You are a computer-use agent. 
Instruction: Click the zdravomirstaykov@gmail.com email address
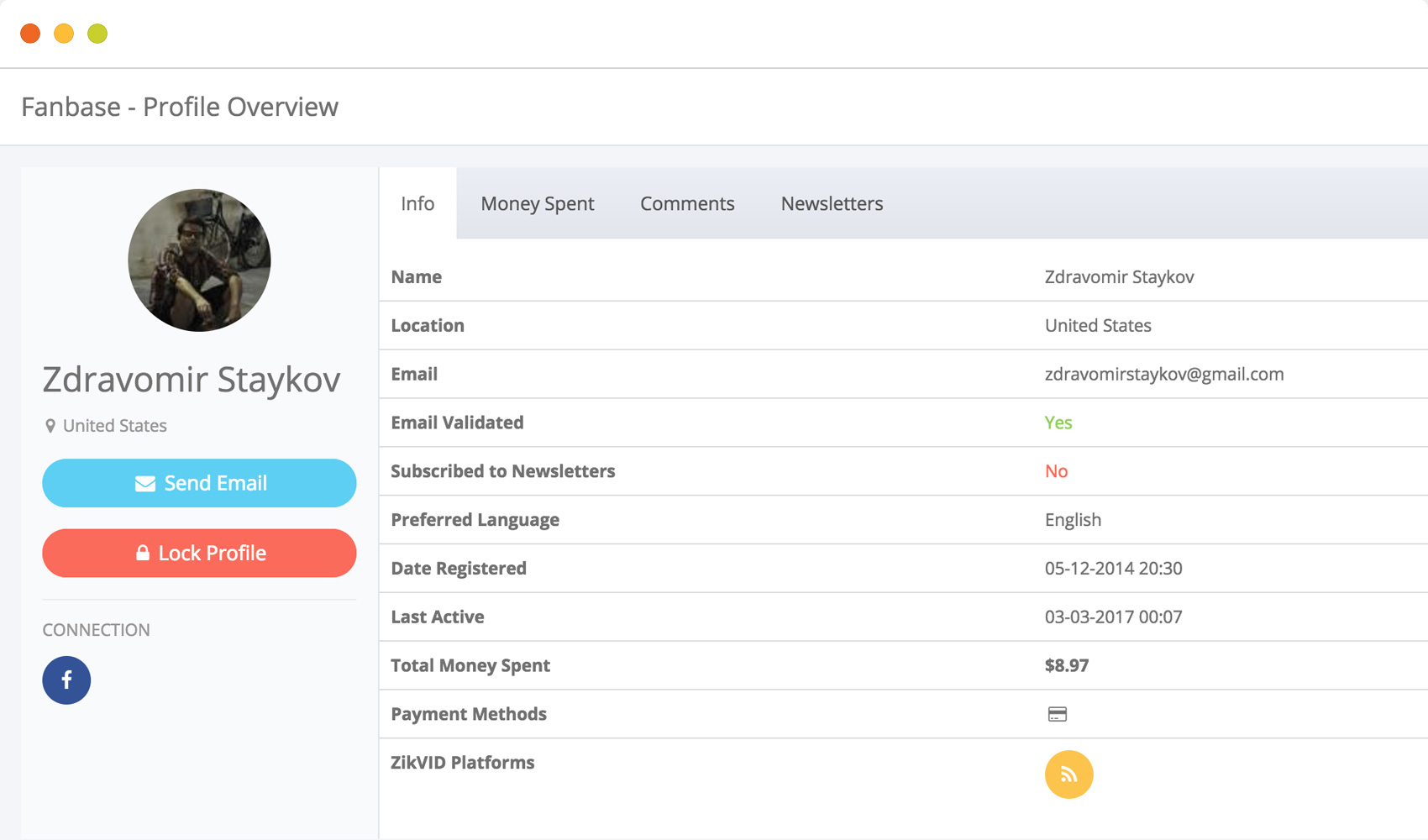click(x=1163, y=374)
